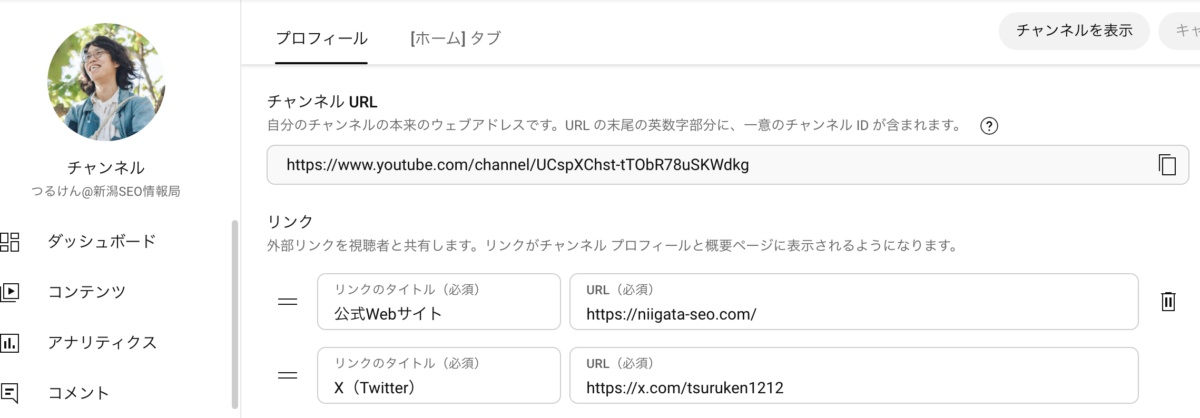This screenshot has height=418, width=1200.
Task: Copy the channel URL with the copy icon
Action: coord(1166,165)
